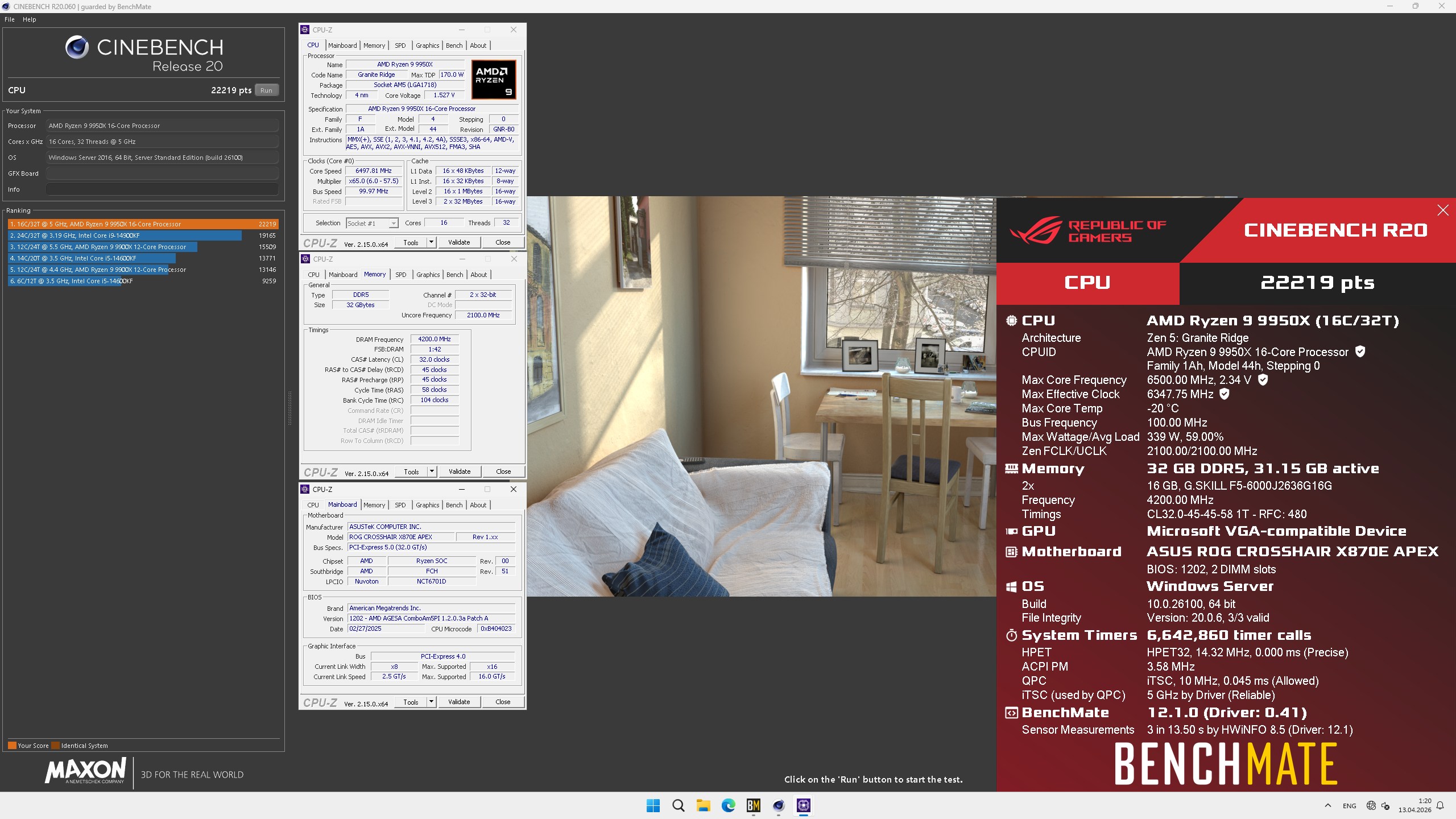Image resolution: width=1456 pixels, height=819 pixels.
Task: Click the ROG Republic of Gamers logo
Action: (x=1087, y=230)
